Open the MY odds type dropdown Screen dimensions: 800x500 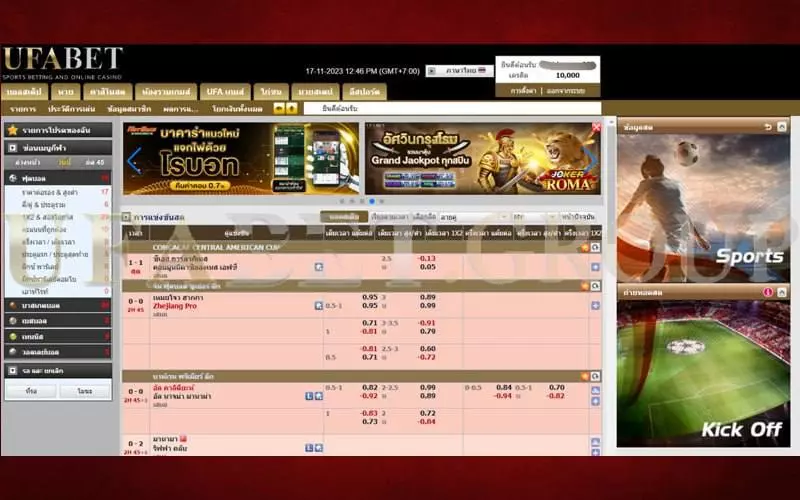(x=532, y=217)
